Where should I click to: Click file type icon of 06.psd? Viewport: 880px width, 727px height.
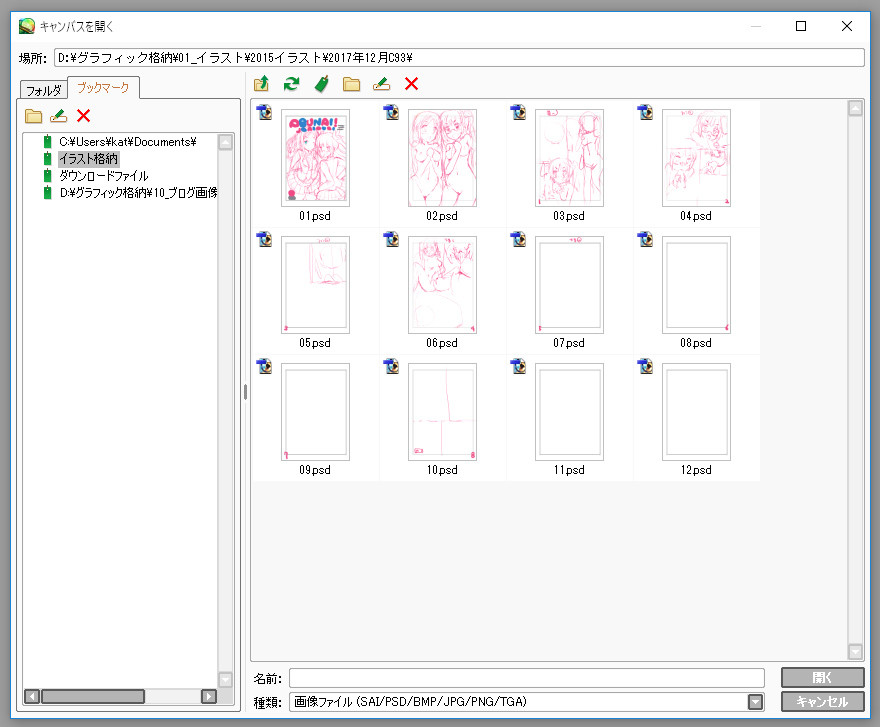point(391,239)
